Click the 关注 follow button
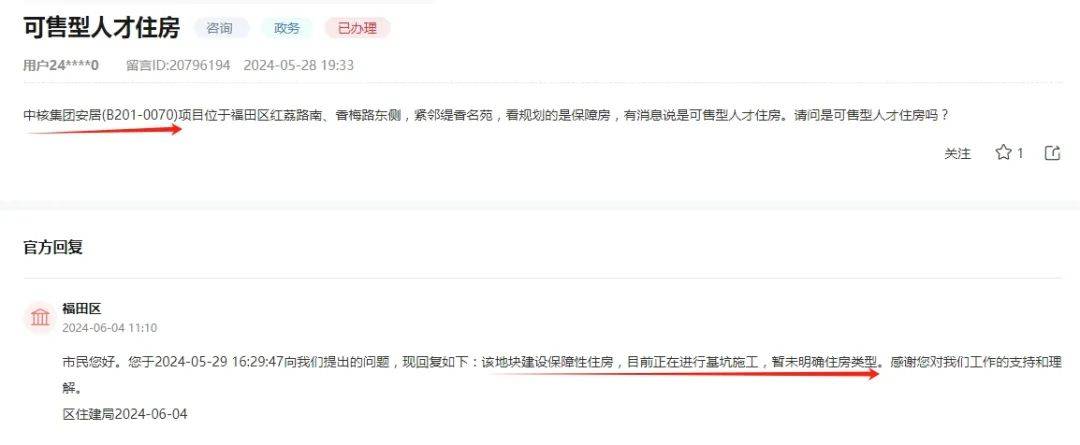Viewport: 1080px width, 445px height. (957, 154)
